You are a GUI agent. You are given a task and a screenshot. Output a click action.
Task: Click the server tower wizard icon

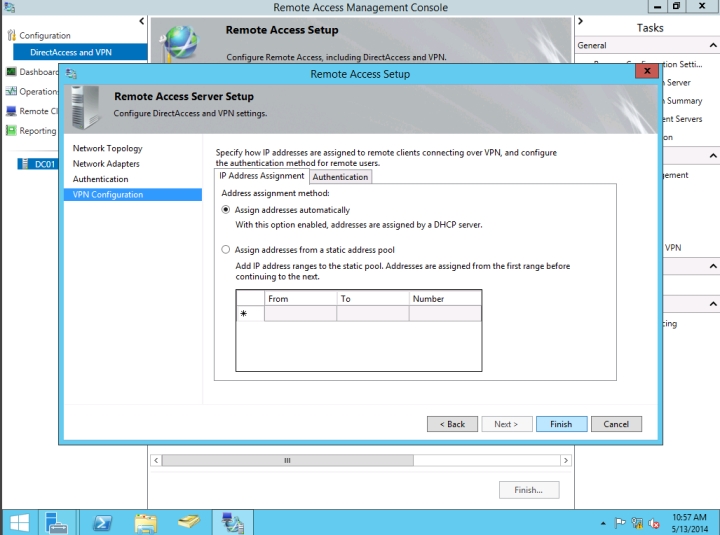click(x=86, y=107)
